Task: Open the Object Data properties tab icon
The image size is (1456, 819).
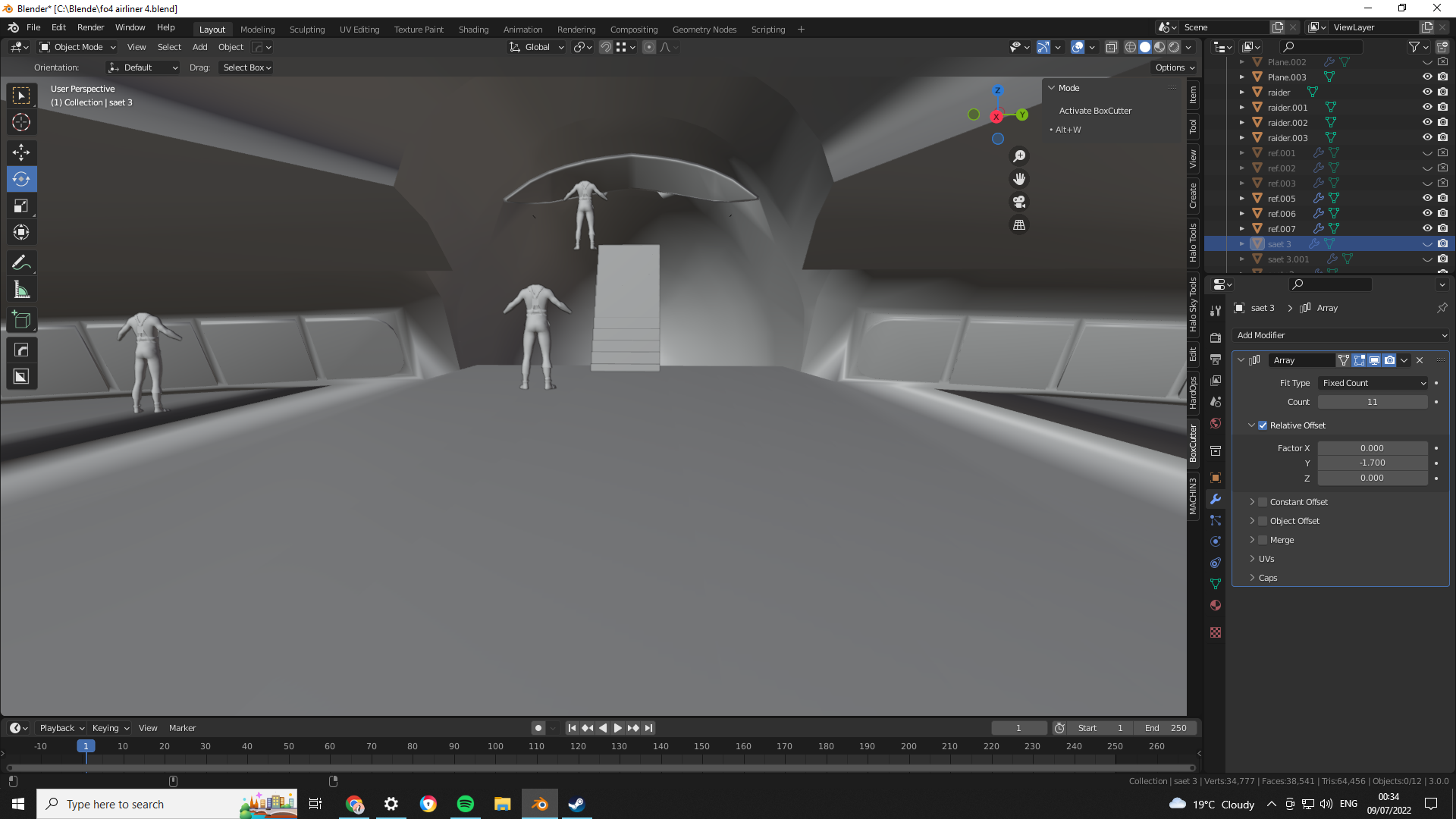Action: pyautogui.click(x=1216, y=584)
